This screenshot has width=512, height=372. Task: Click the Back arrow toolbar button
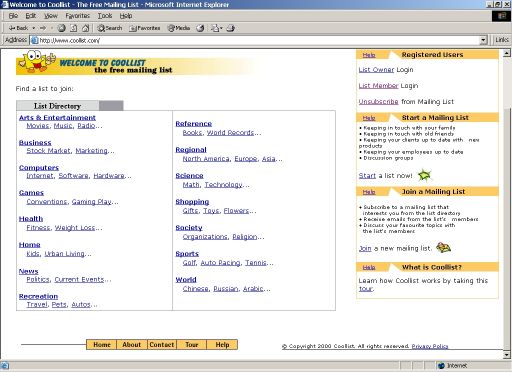pyautogui.click(x=18, y=28)
